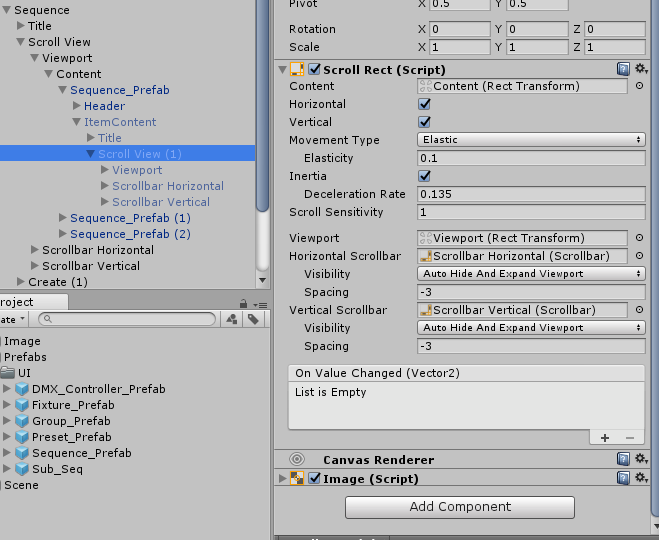Select the Content hierarchy item

79,74
